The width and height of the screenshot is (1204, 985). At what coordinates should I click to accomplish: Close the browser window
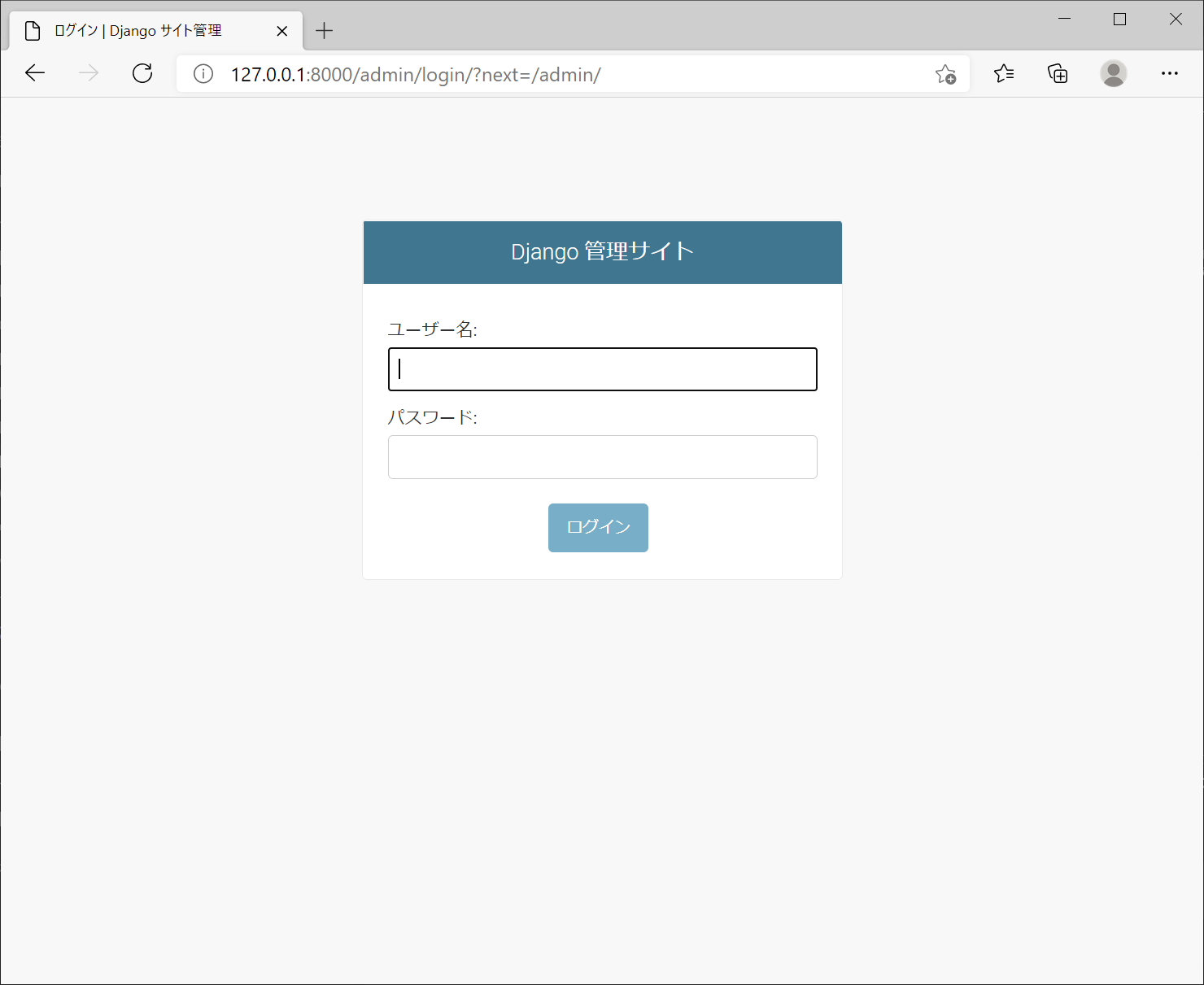tap(1176, 19)
